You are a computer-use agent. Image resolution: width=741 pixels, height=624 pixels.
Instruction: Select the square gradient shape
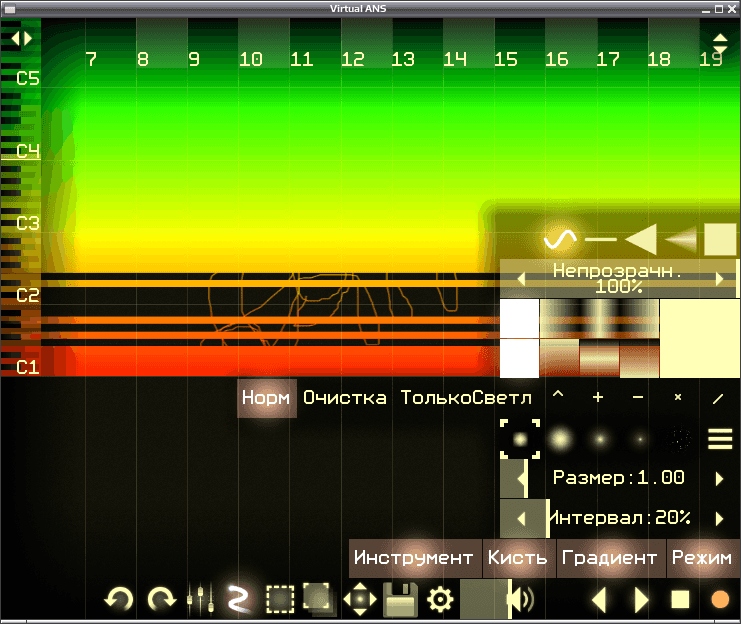pyautogui.click(x=720, y=239)
